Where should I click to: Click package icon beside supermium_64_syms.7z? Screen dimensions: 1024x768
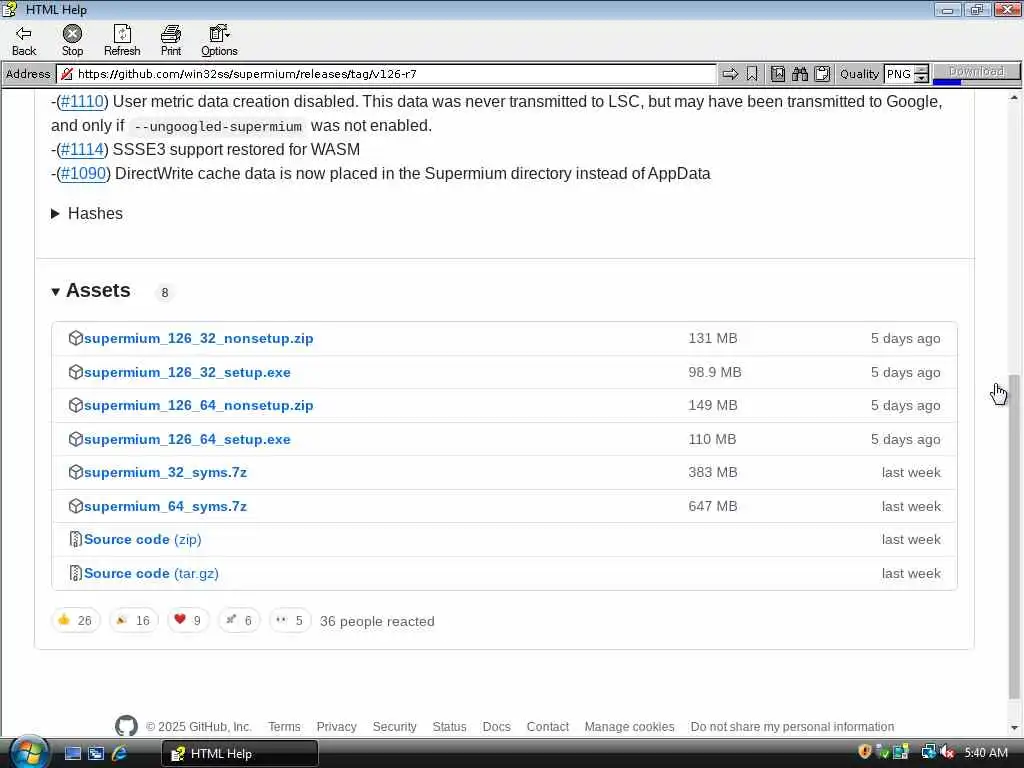pyautogui.click(x=76, y=505)
